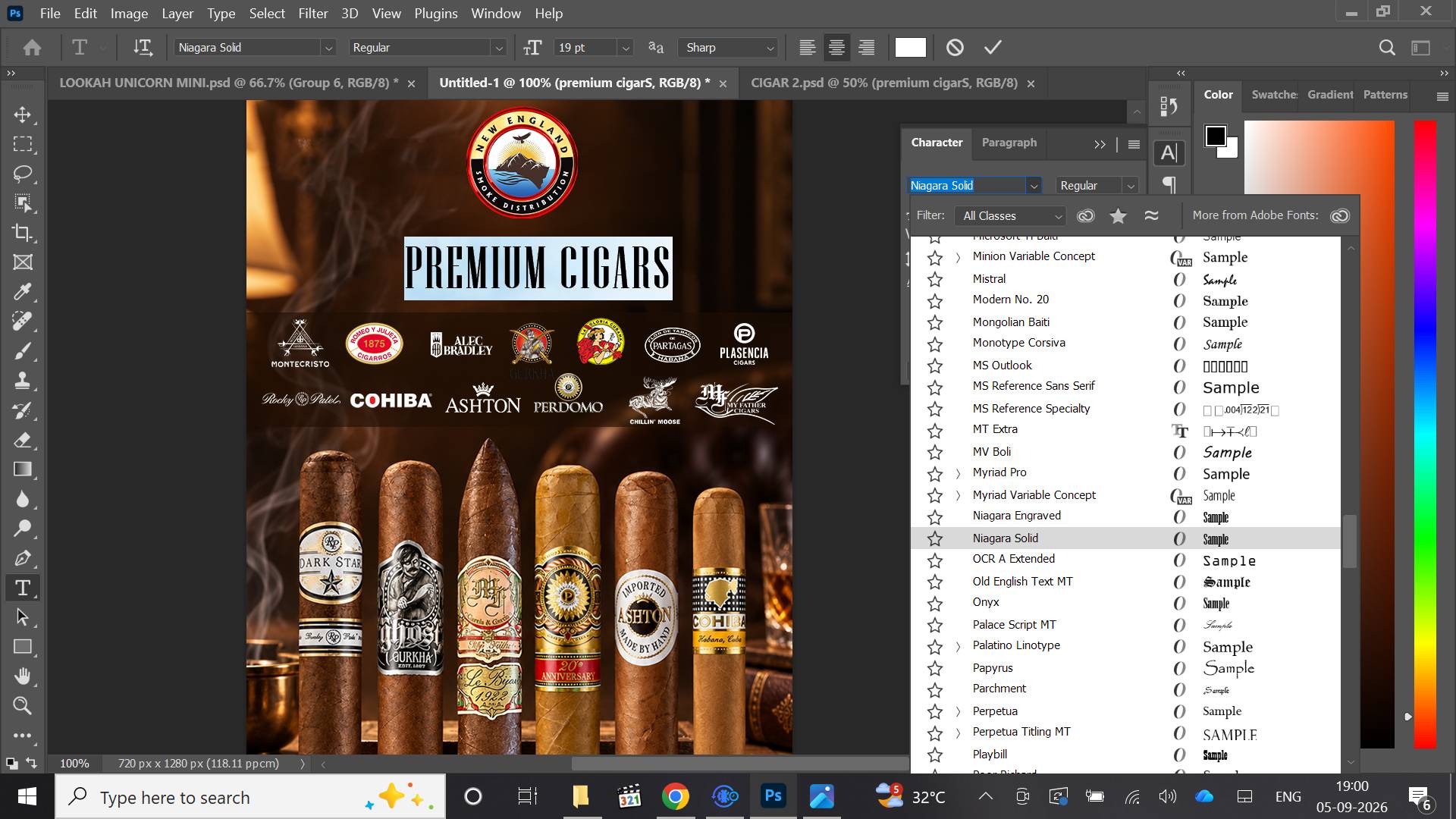
Task: Switch to the Paragraph tab
Action: click(x=1009, y=143)
